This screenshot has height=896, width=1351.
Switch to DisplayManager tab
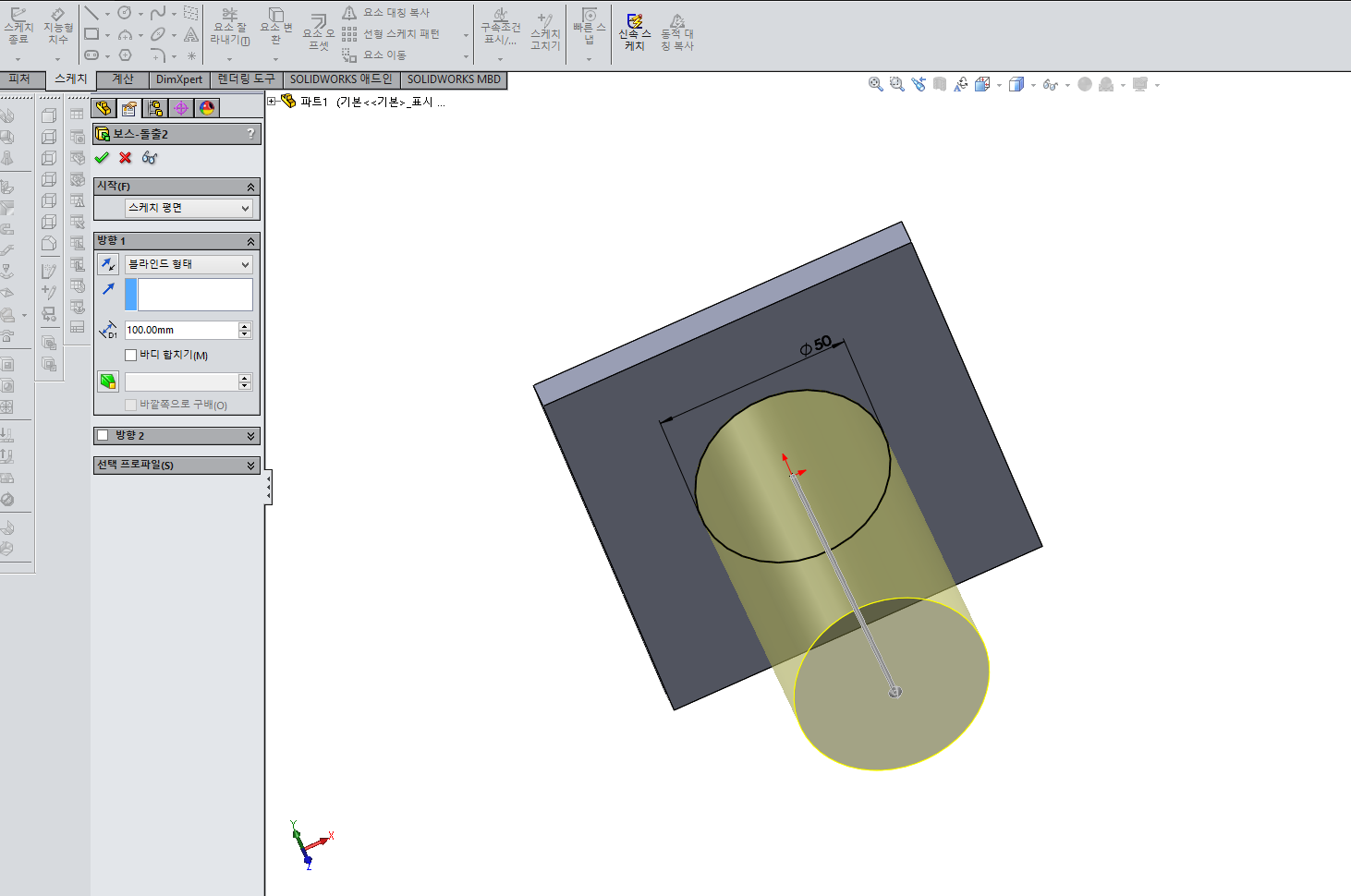tap(207, 108)
